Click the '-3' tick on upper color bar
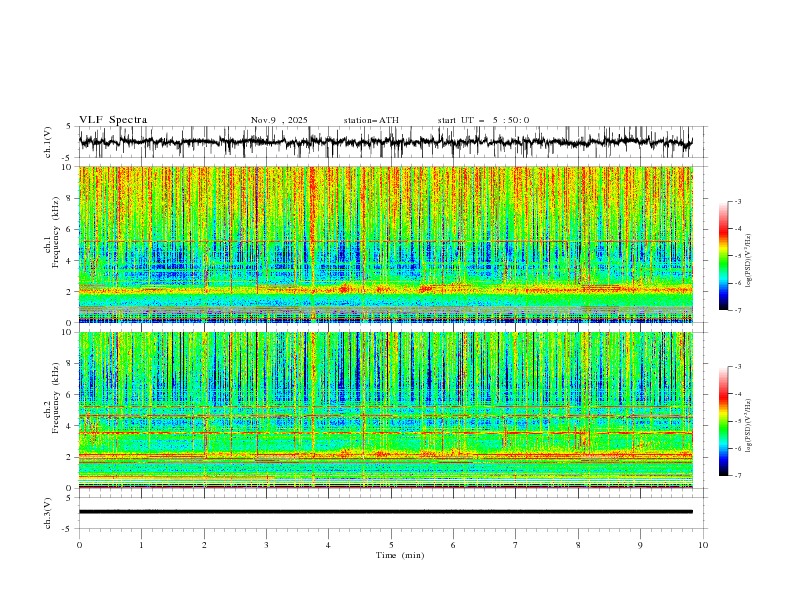Screen dimensions: 792x612 pos(738,201)
